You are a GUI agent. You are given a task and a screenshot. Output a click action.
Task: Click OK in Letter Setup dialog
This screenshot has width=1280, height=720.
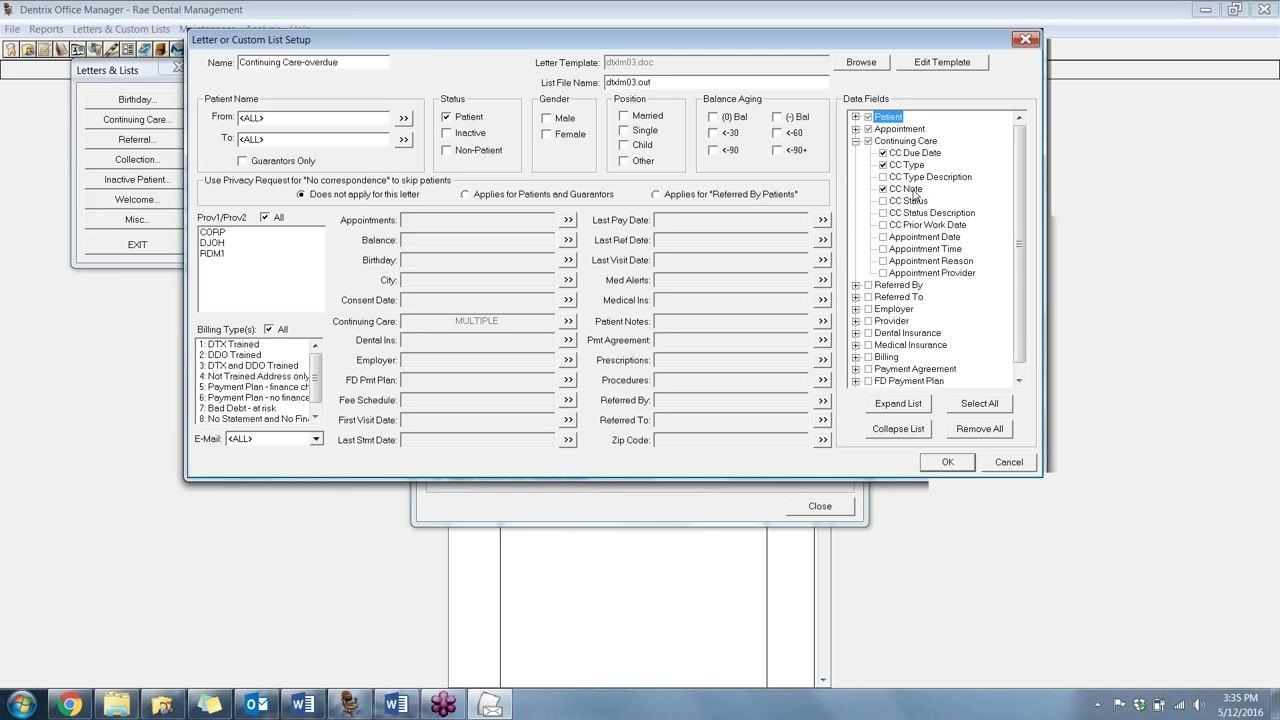click(x=947, y=462)
